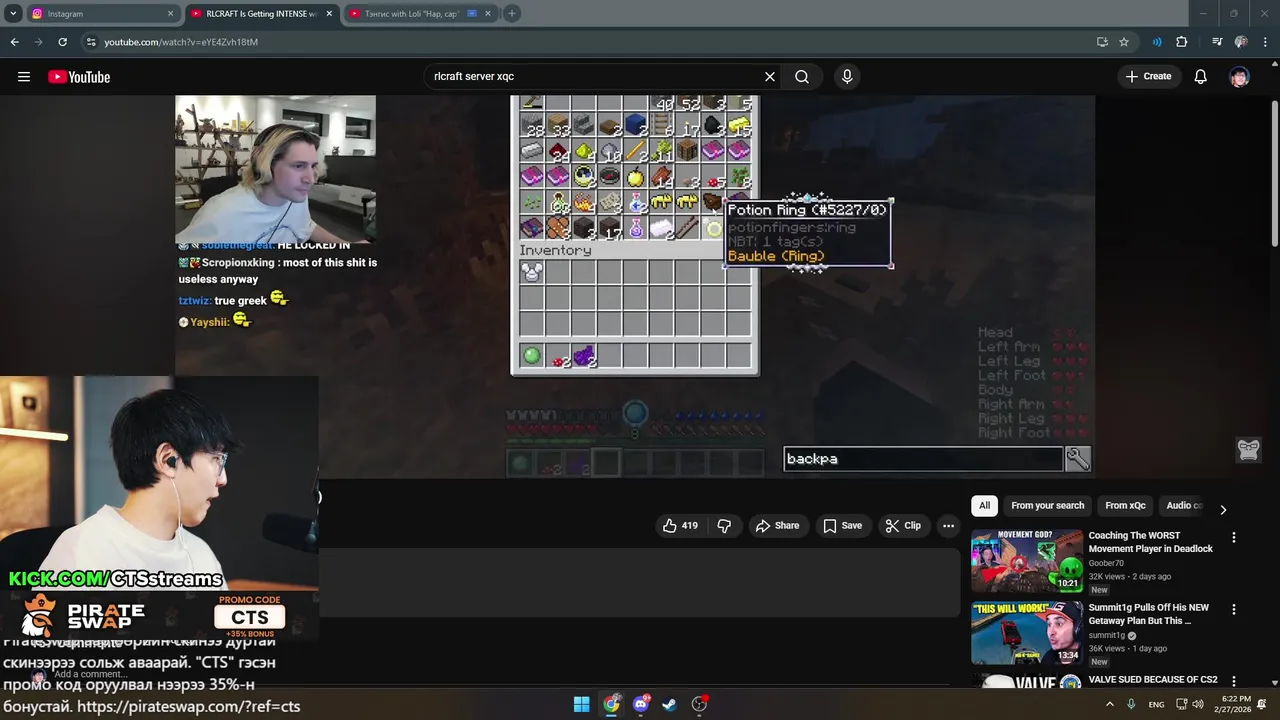
Task: Reload the current page
Action: point(62,42)
